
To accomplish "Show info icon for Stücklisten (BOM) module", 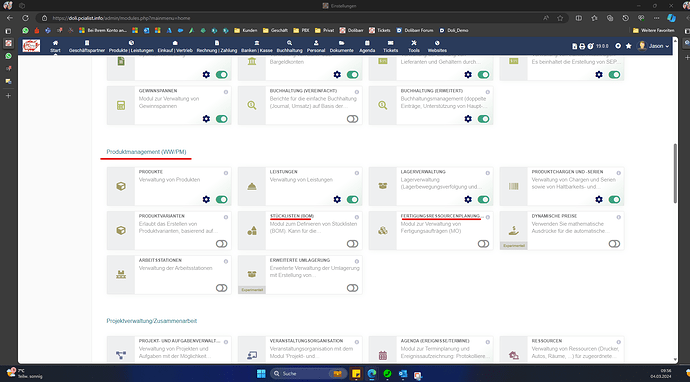I will (357, 217).
